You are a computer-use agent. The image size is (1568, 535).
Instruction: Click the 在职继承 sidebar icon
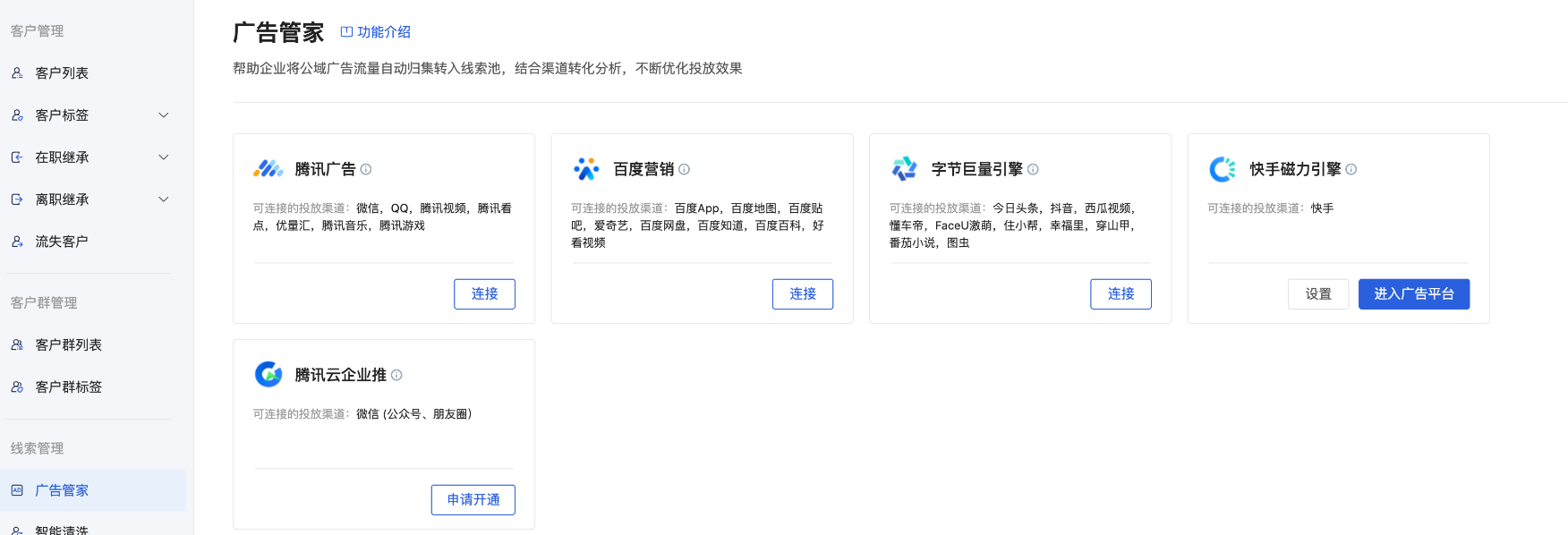coord(17,157)
